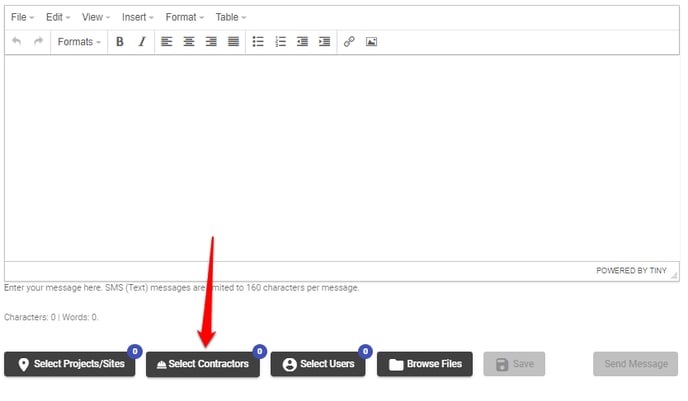Viewport: 688px width, 401px height.
Task: Align text left
Action: tap(166, 42)
